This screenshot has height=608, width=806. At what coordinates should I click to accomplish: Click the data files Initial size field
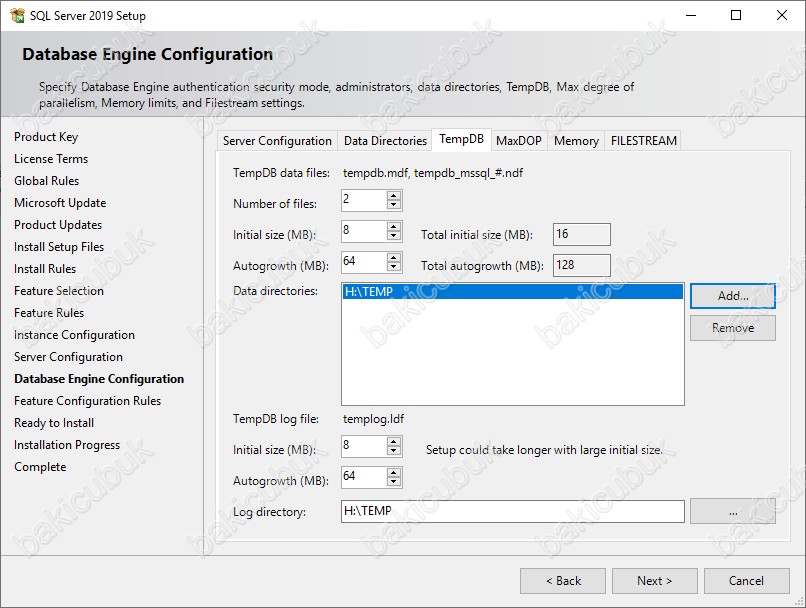[x=364, y=231]
